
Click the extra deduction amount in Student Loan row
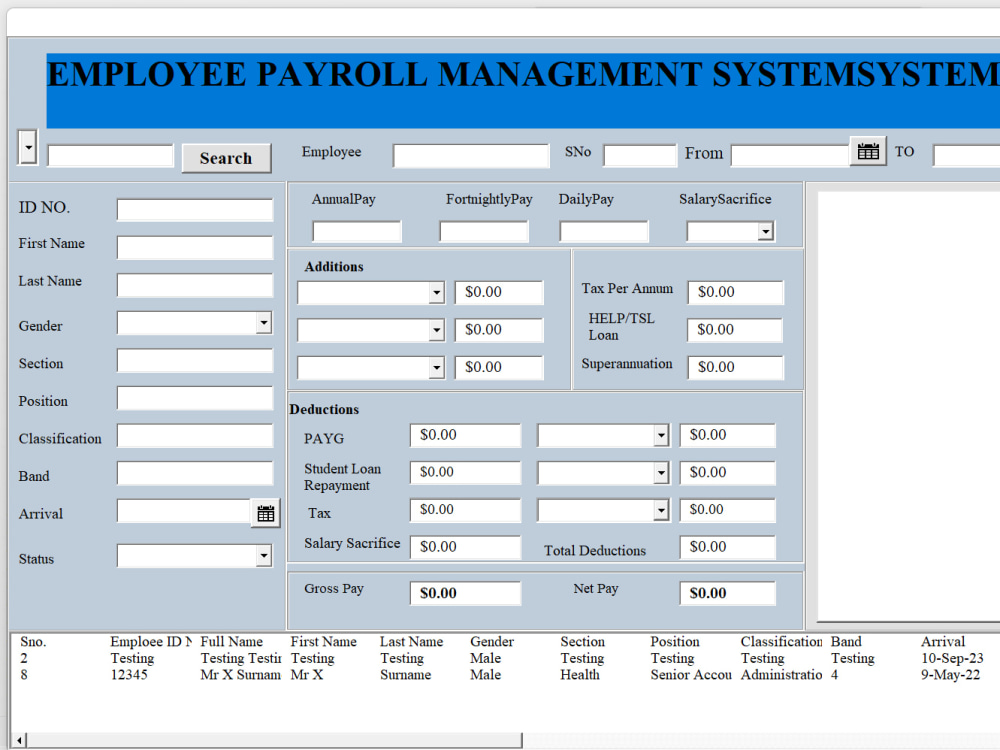point(728,473)
